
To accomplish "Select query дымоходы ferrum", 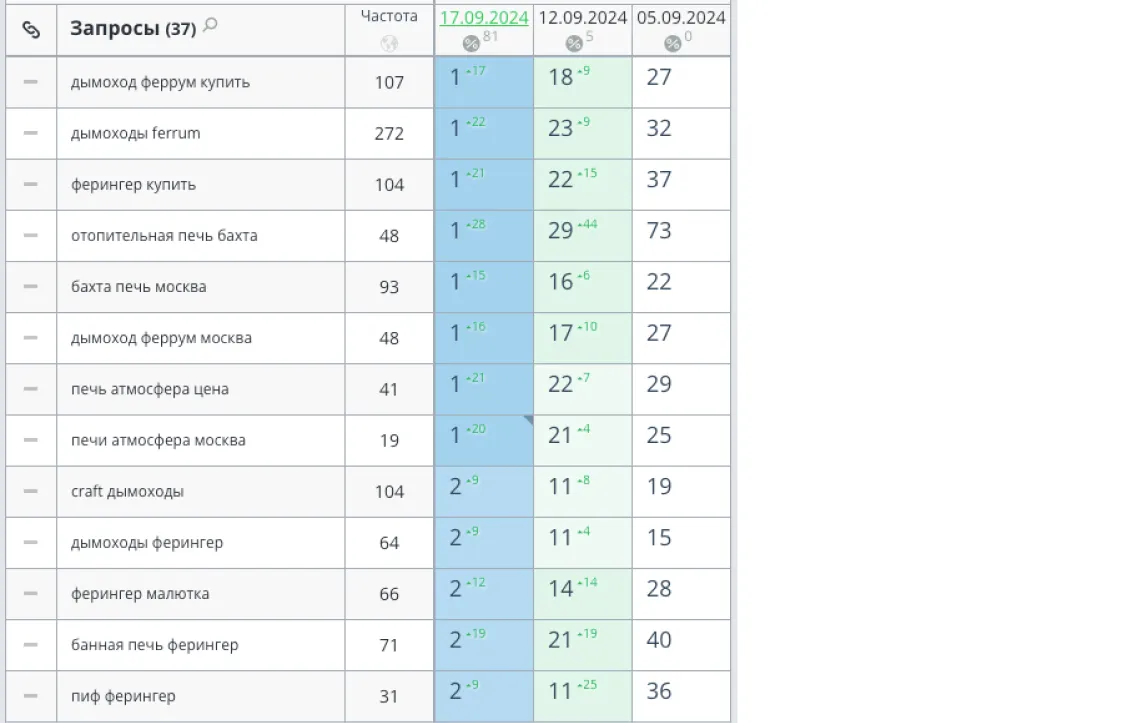I will tap(135, 133).
